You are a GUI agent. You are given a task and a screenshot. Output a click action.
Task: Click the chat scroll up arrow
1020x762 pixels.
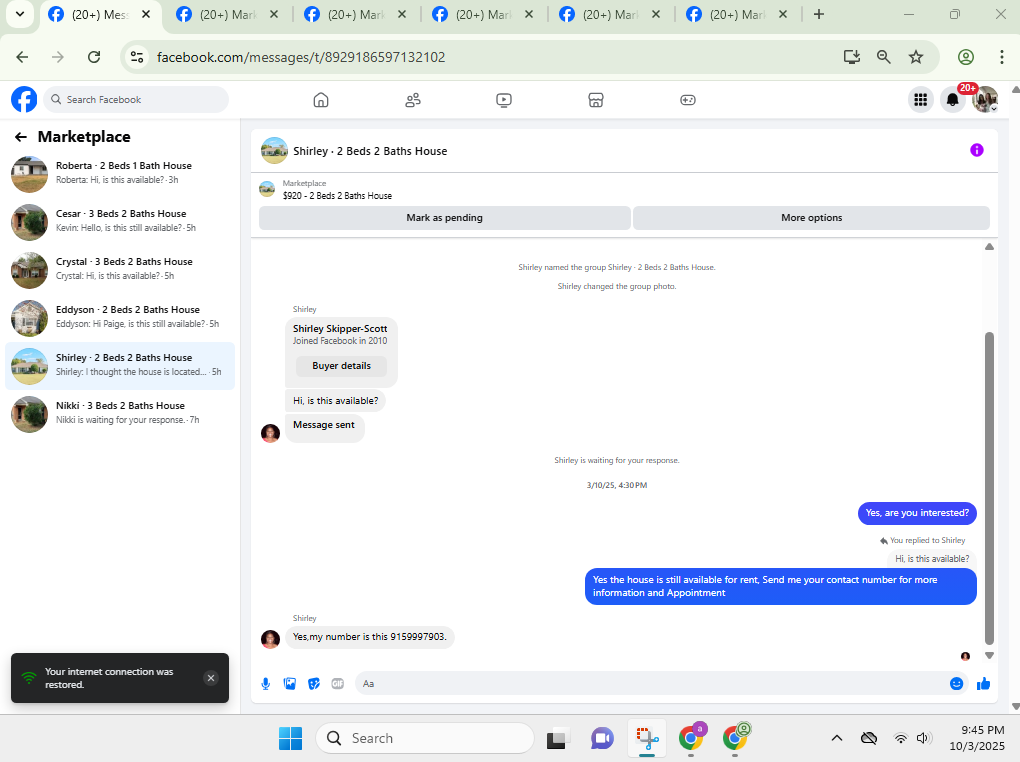pos(989,247)
